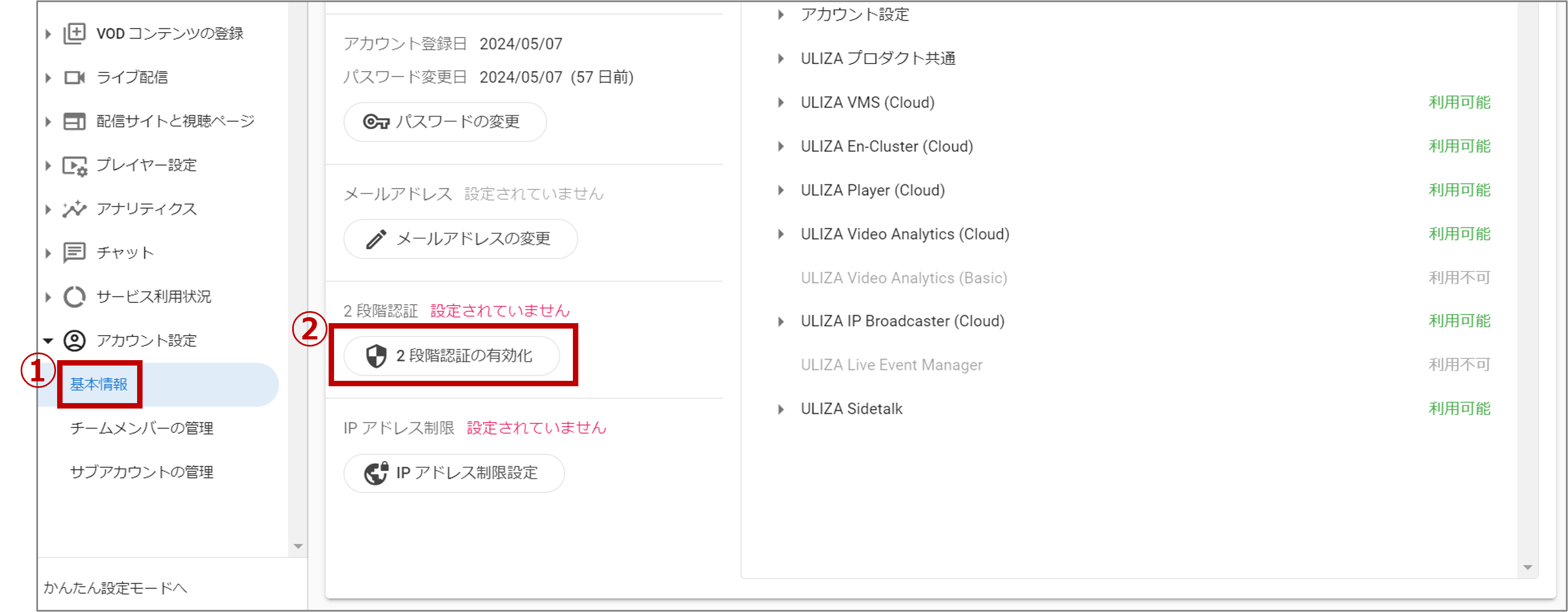Click ULIZA Player (Cloud) label
The width and height of the screenshot is (1568, 612).
click(x=873, y=190)
